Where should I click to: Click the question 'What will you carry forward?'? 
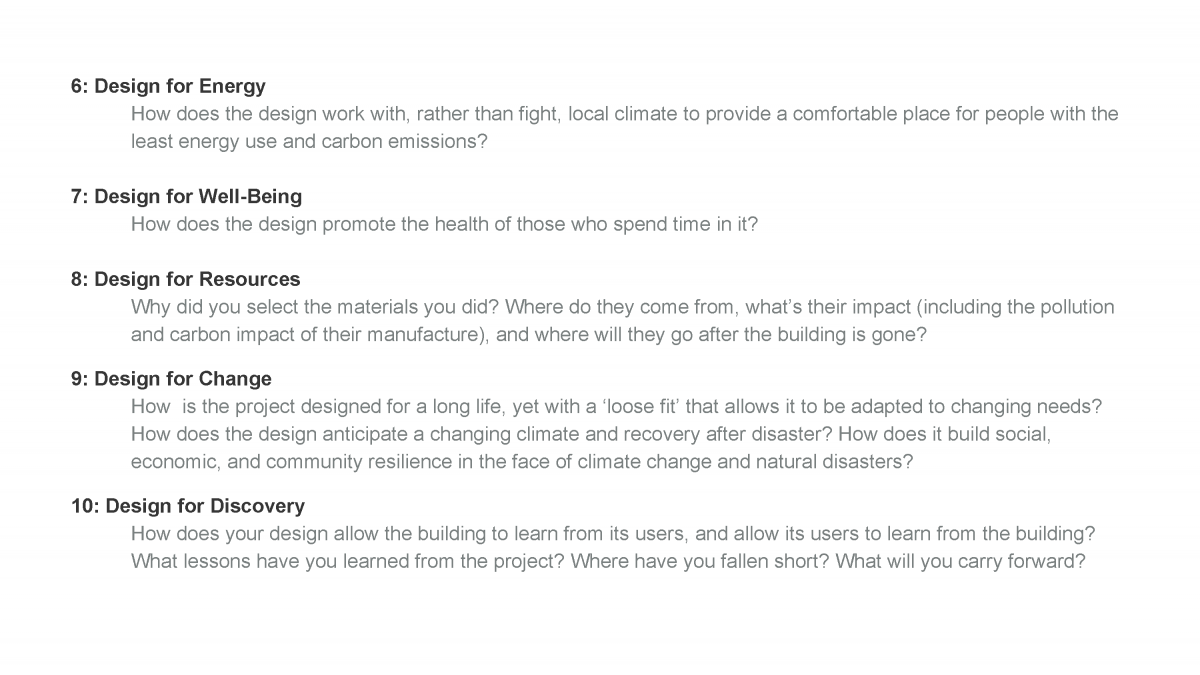[x=961, y=562]
